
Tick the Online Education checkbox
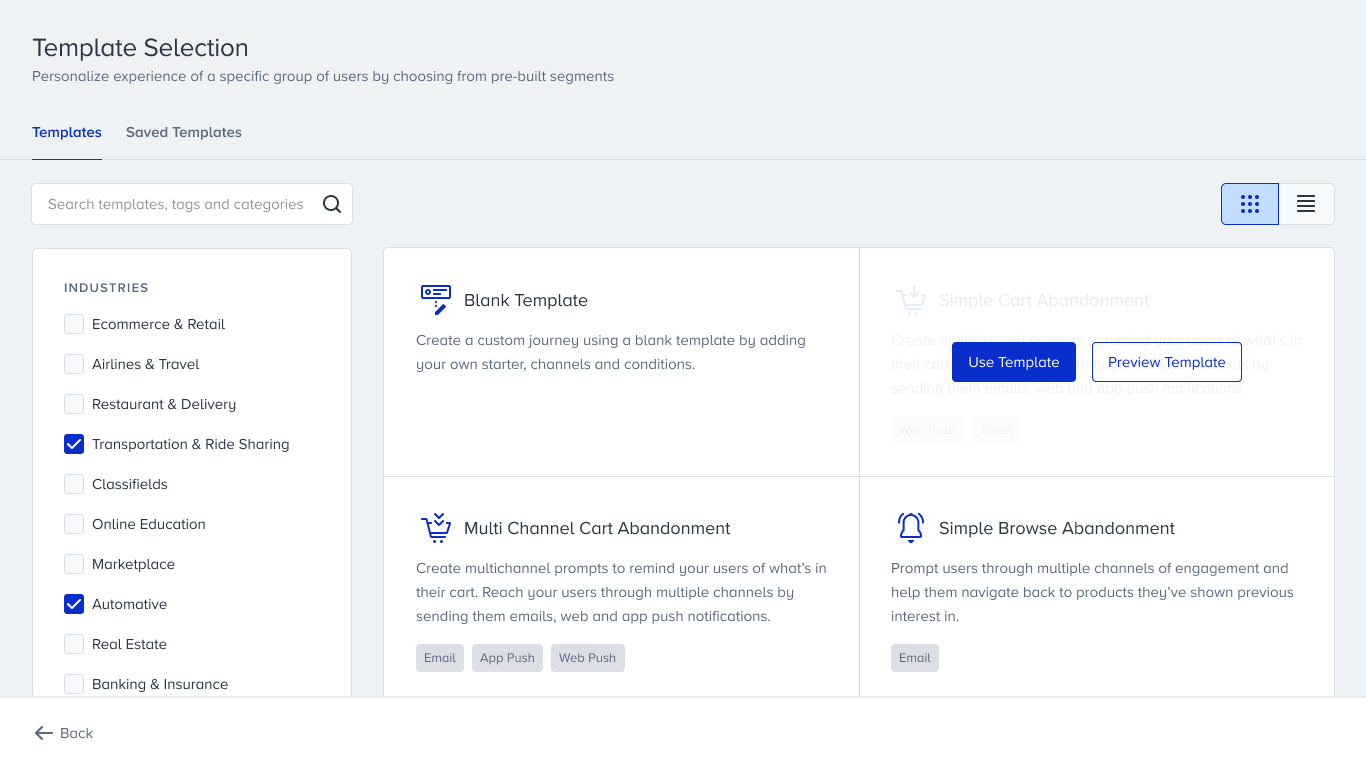(x=74, y=524)
